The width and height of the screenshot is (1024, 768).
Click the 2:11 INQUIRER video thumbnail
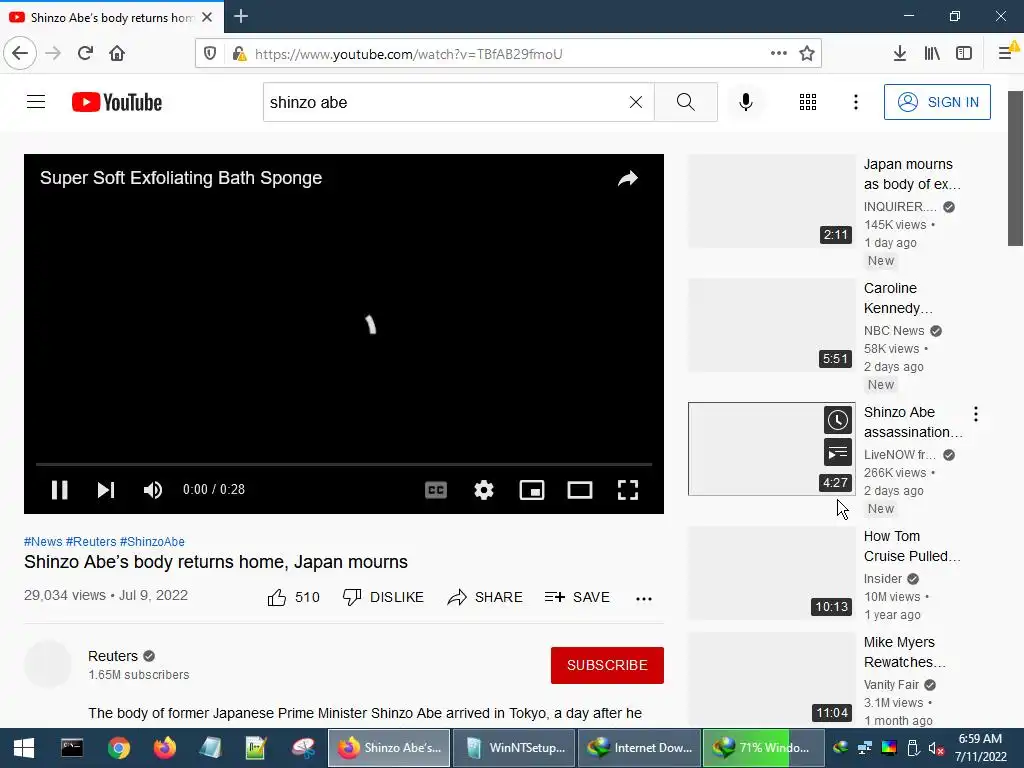point(771,201)
